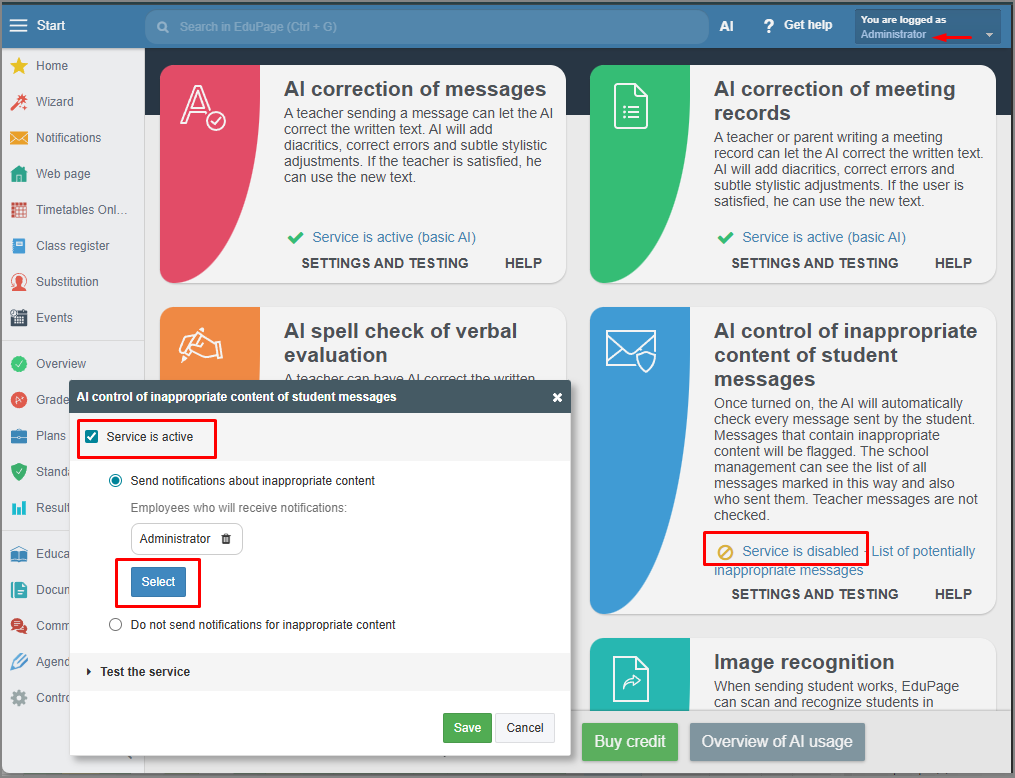The image size is (1015, 778).
Task: Close the dialog with the X icon
Action: [557, 397]
